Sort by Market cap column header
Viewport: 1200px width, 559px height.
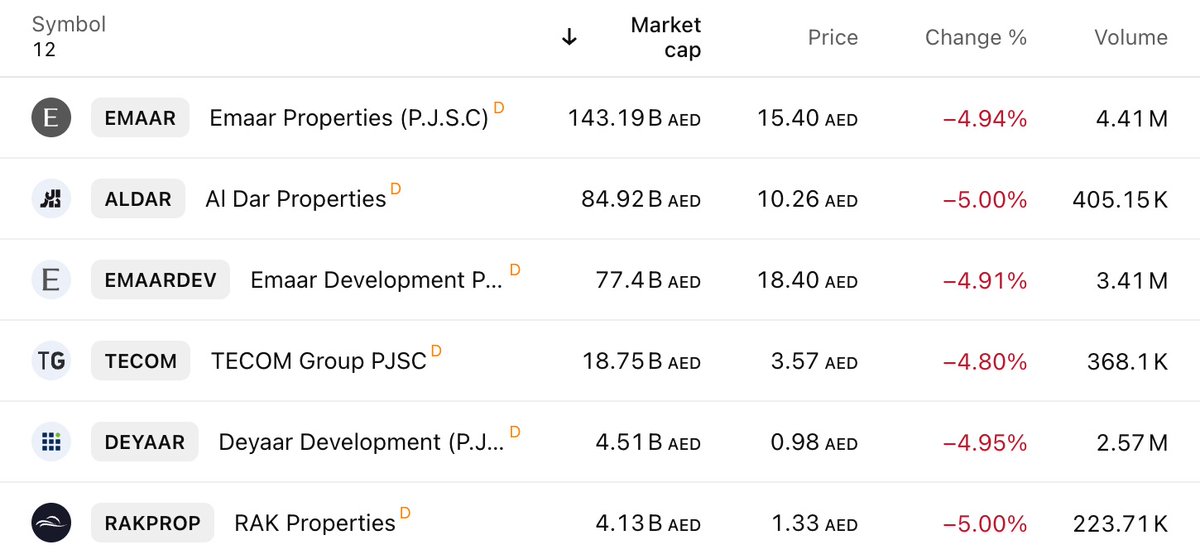pos(666,37)
